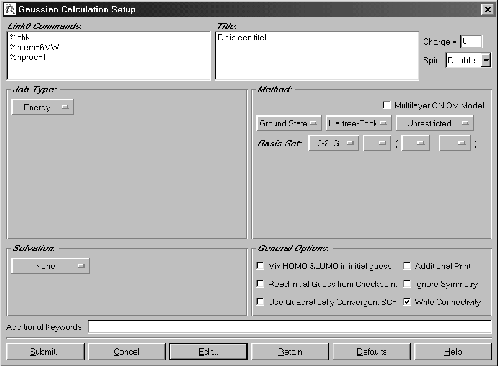Open the Ground State method dropdown
The height and width of the screenshot is (366, 498).
click(289, 123)
